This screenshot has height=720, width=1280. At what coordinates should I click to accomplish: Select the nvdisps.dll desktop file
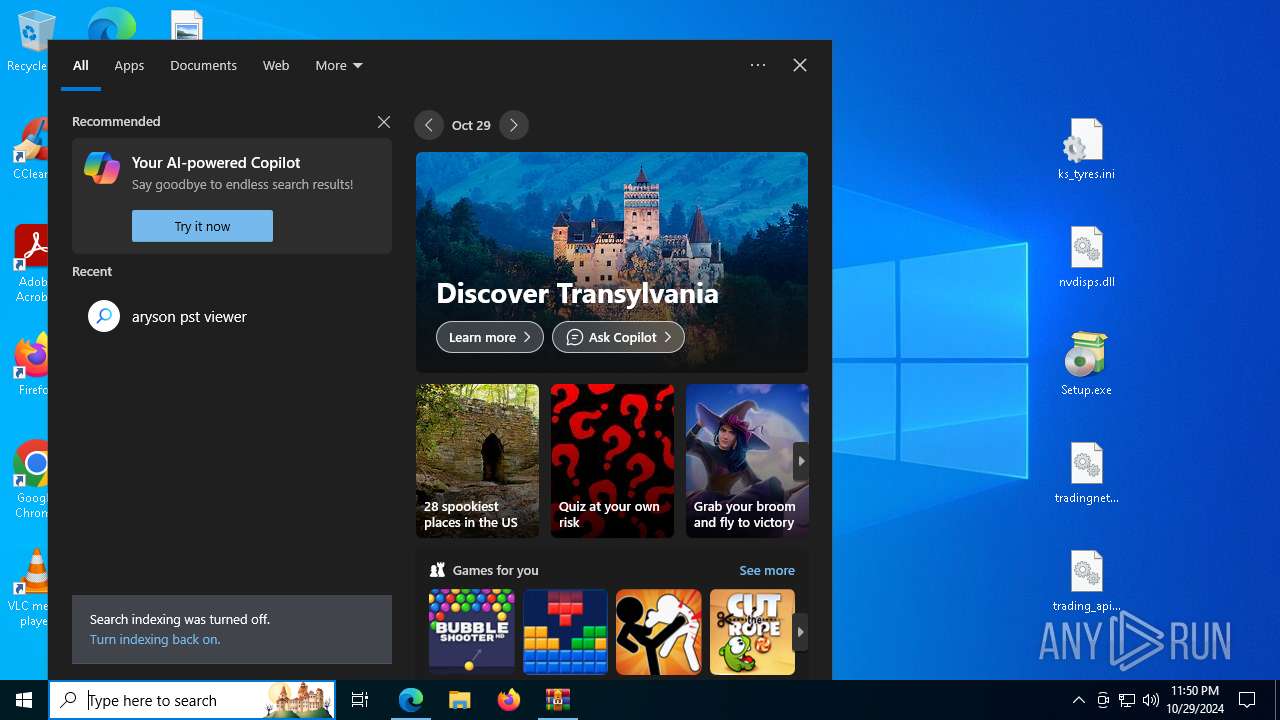pos(1086,258)
